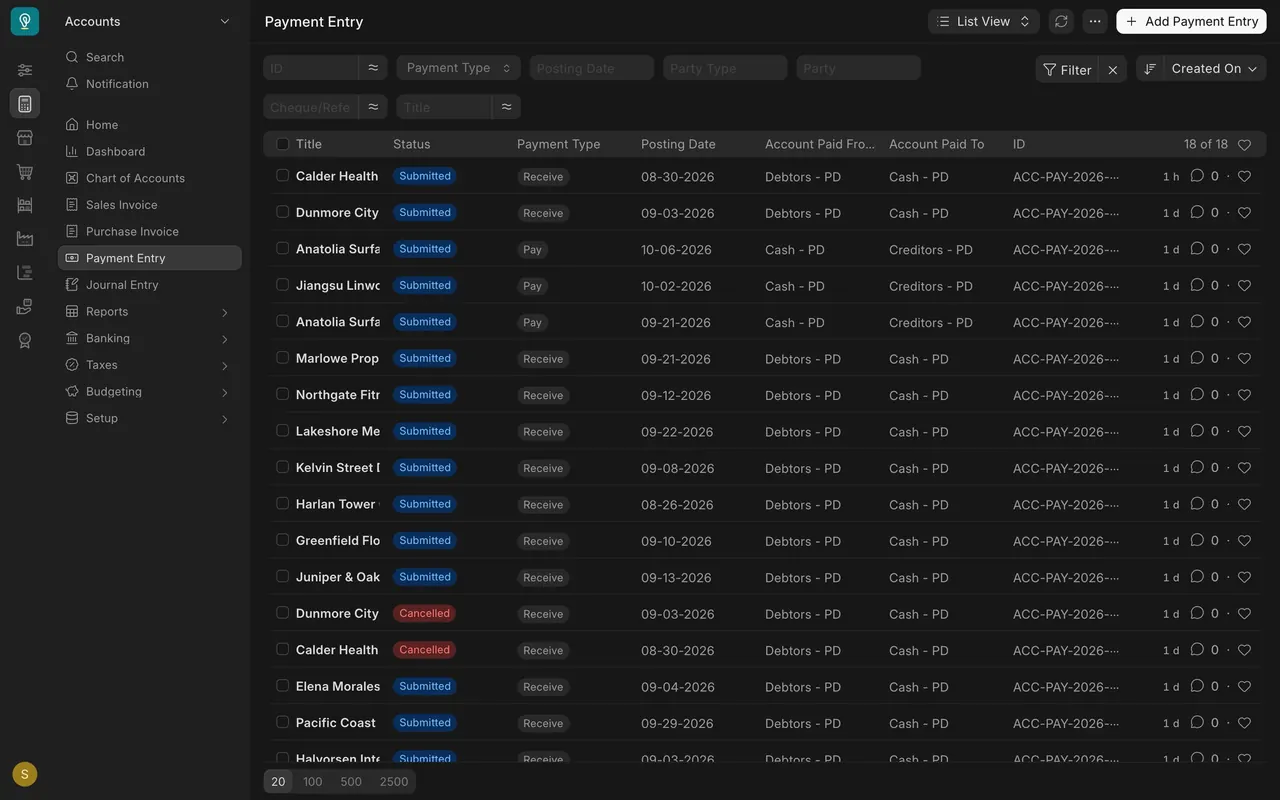The width and height of the screenshot is (1280, 800).
Task: Open the storefront module icon in left rail
Action: click(x=25, y=138)
